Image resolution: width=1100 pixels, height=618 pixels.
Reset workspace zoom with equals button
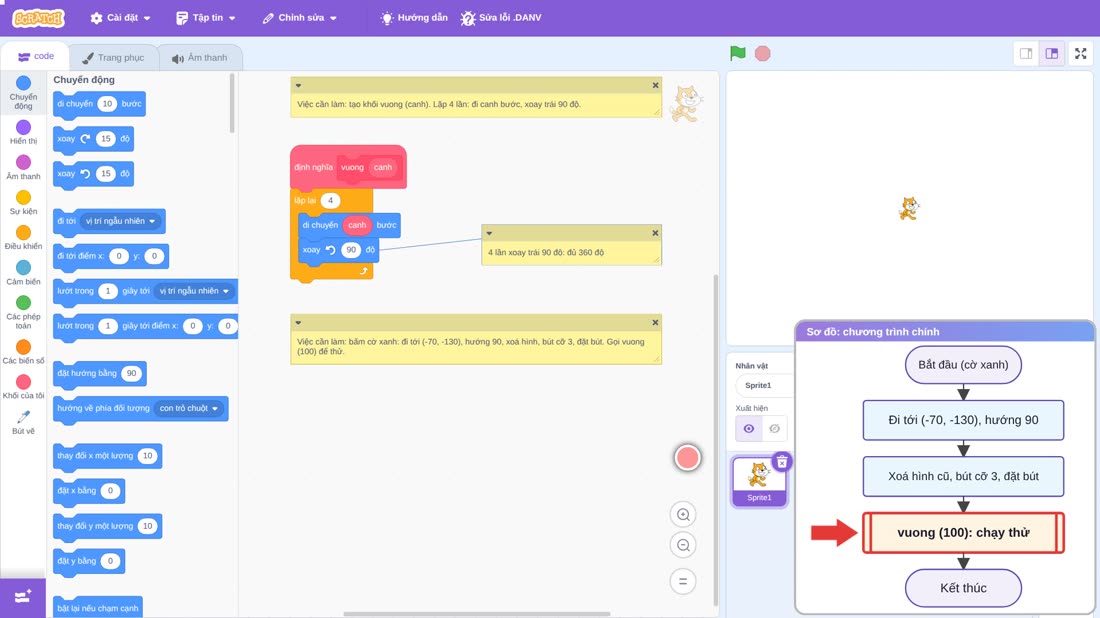click(x=683, y=581)
